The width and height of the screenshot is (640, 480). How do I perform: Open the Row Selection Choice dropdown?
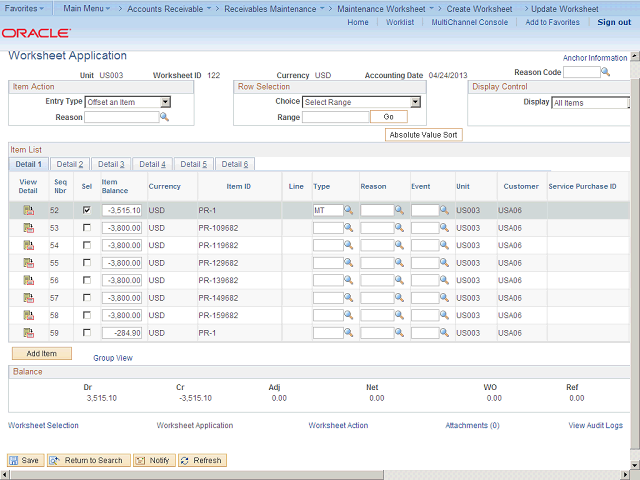[x=415, y=102]
